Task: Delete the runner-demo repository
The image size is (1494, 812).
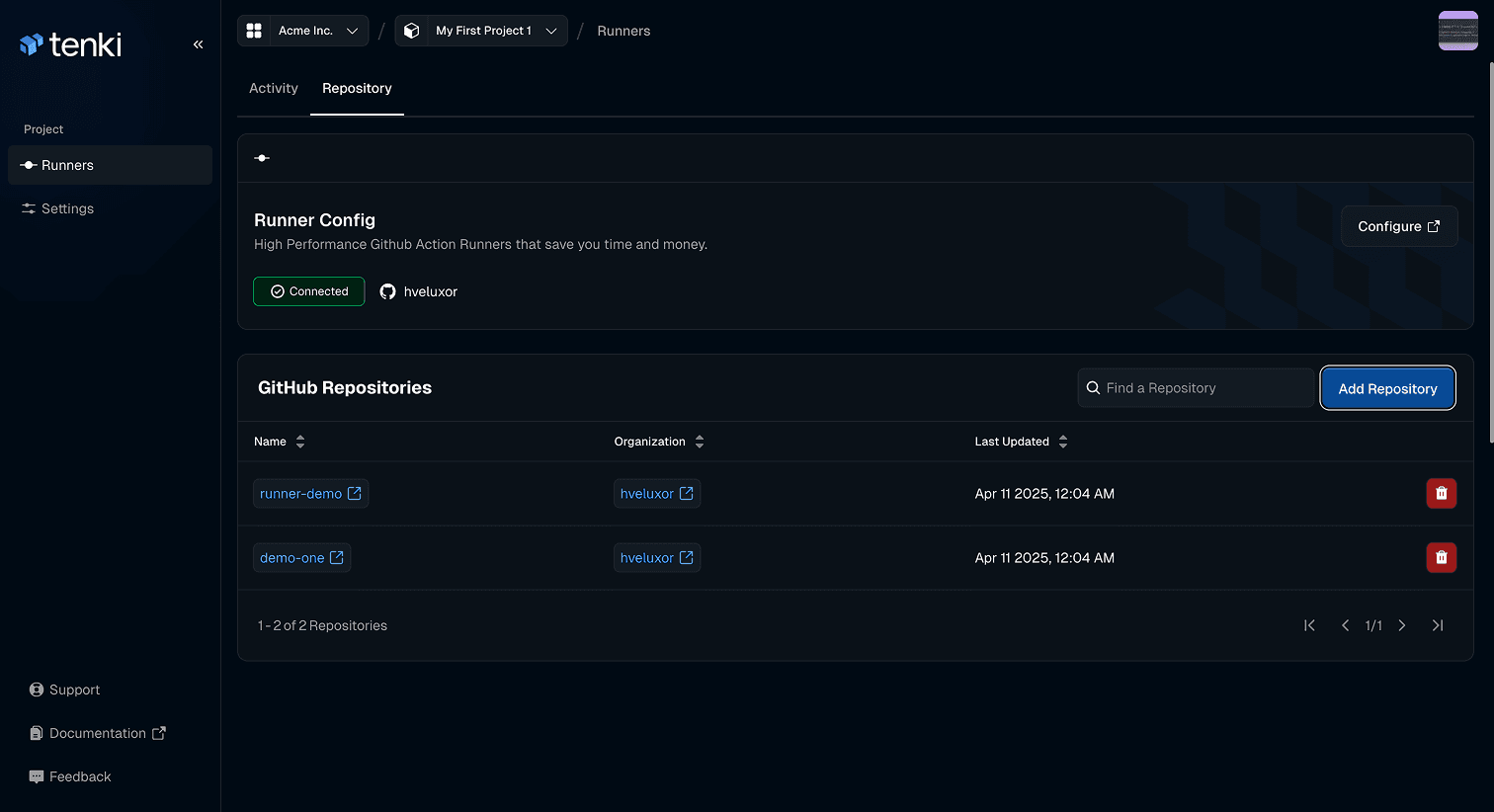Action: [x=1441, y=493]
